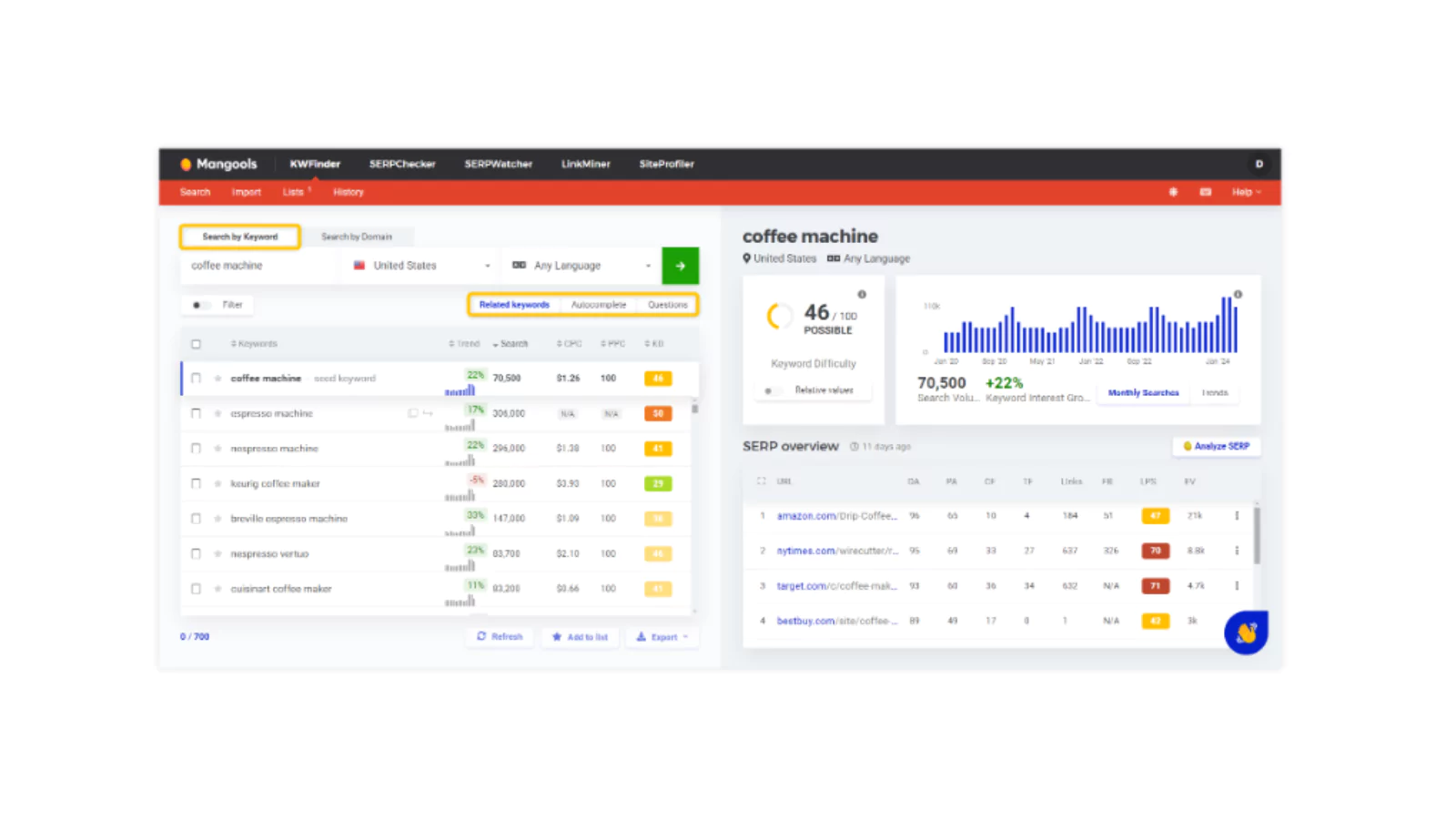
Task: Open the amazon.com row three-dot menu
Action: click(1237, 516)
